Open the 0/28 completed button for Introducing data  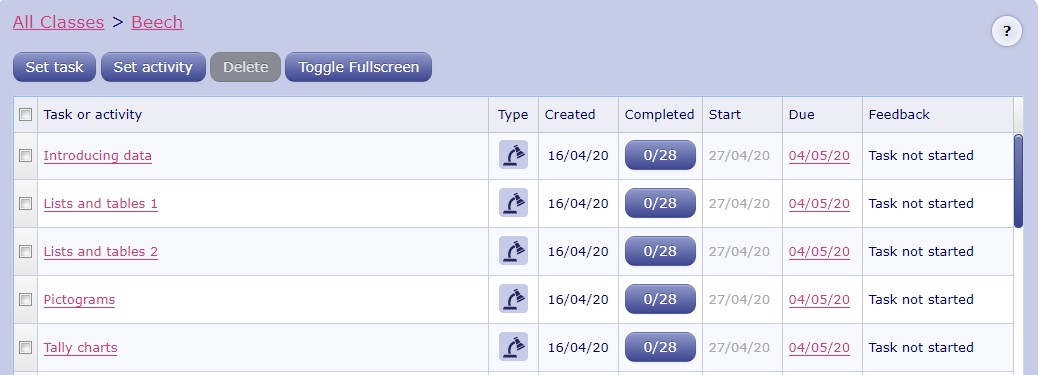pyautogui.click(x=660, y=155)
